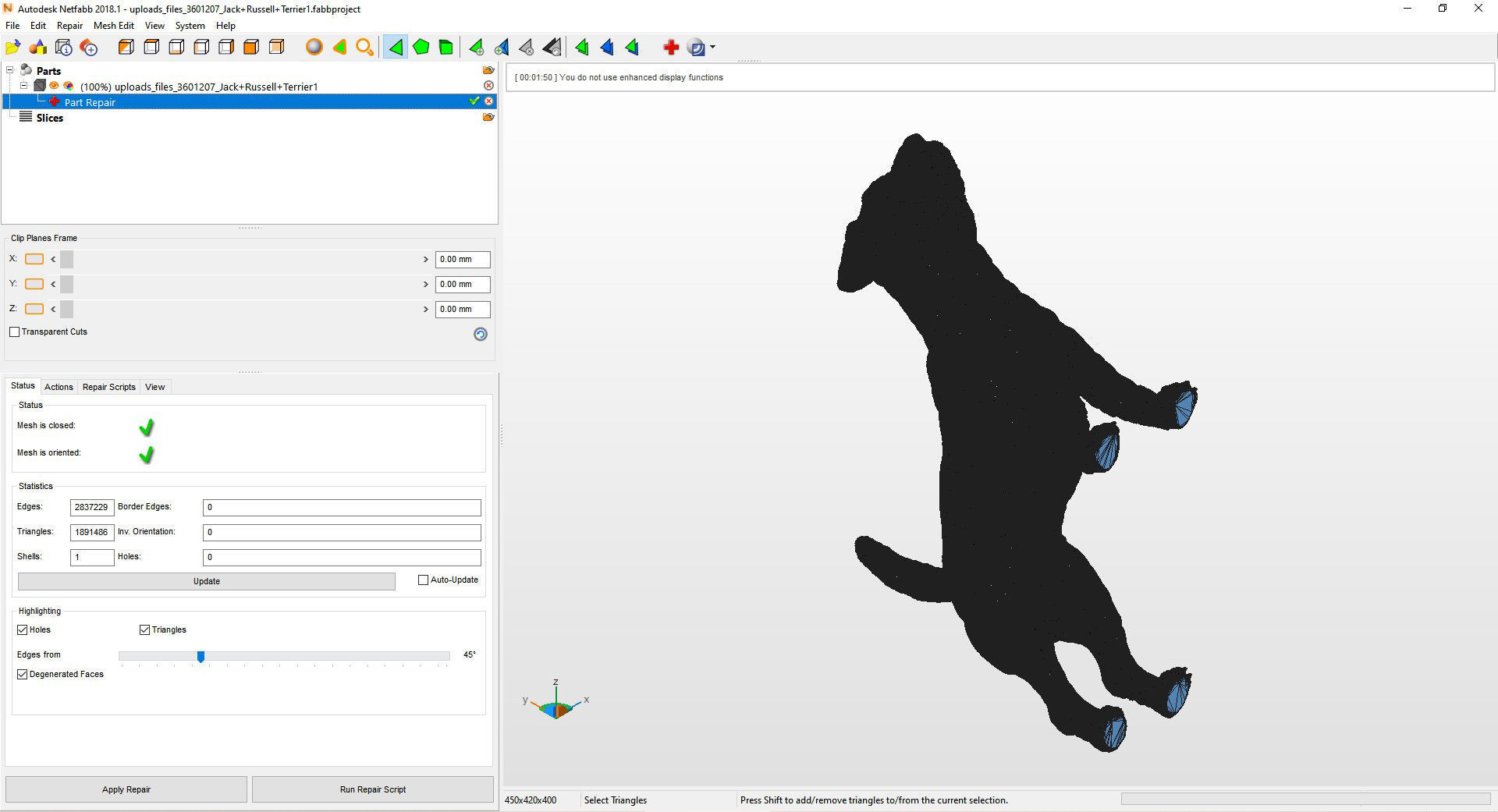Viewport: 1498px width, 812px height.
Task: Click the folder icon on Slices row
Action: point(488,117)
